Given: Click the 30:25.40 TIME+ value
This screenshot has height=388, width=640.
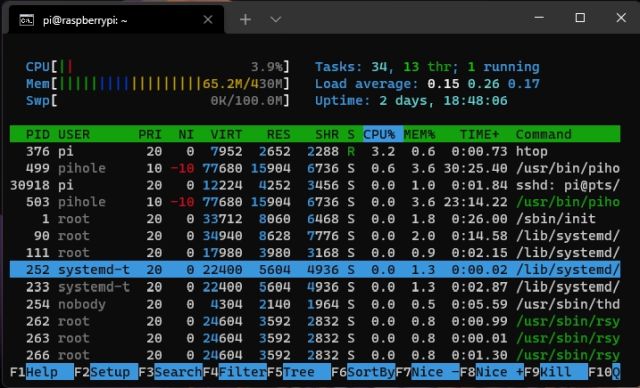Looking at the screenshot, I should click(x=476, y=168).
